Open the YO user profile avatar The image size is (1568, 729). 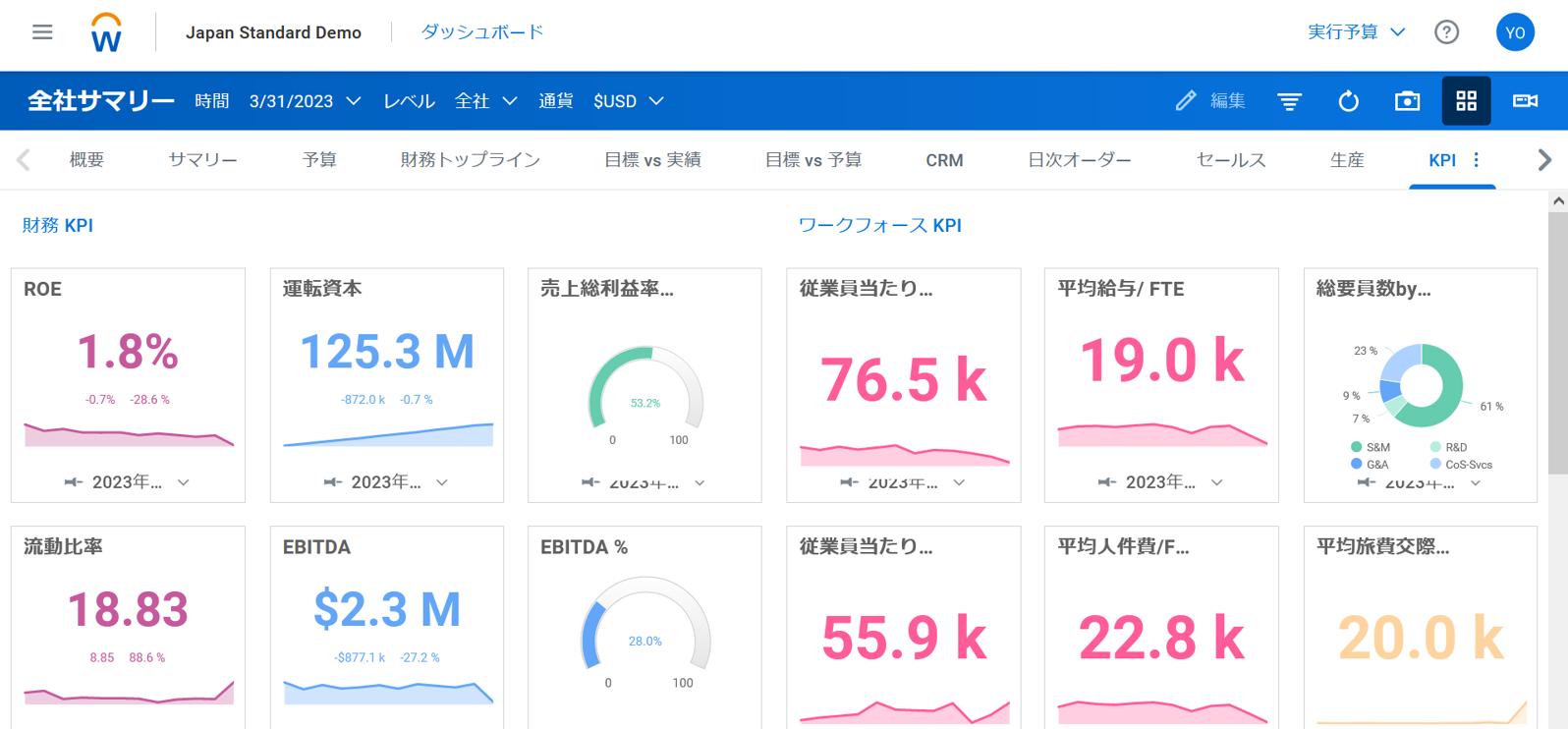click(x=1515, y=32)
